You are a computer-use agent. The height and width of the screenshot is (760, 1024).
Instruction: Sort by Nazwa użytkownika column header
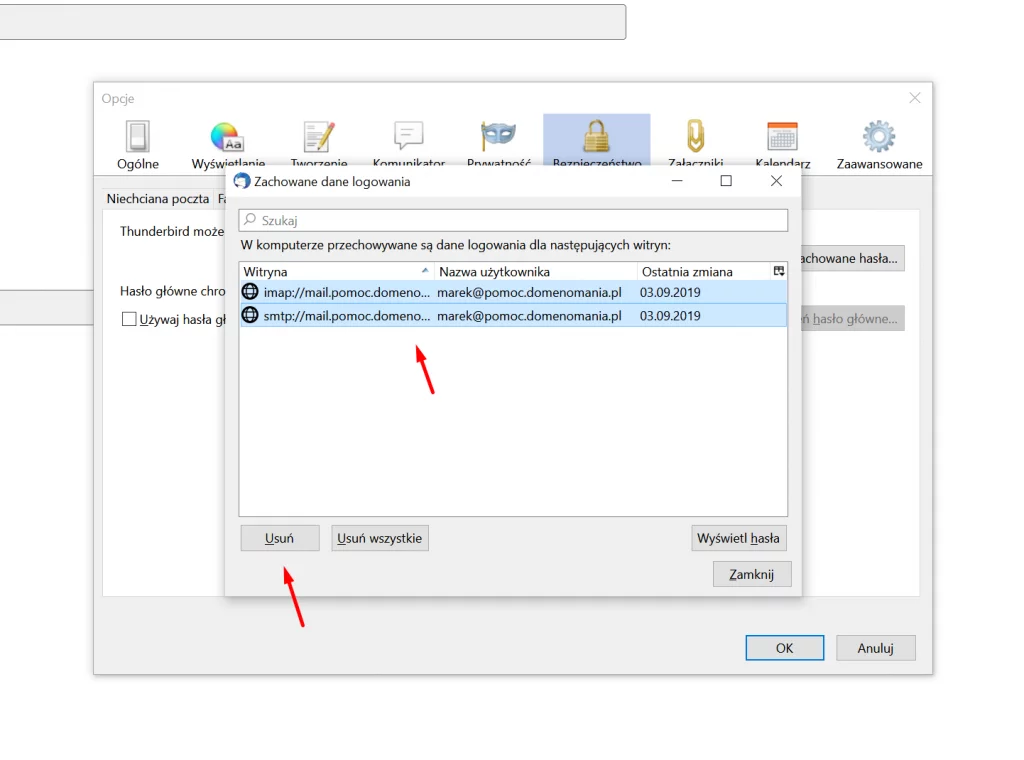pos(536,272)
